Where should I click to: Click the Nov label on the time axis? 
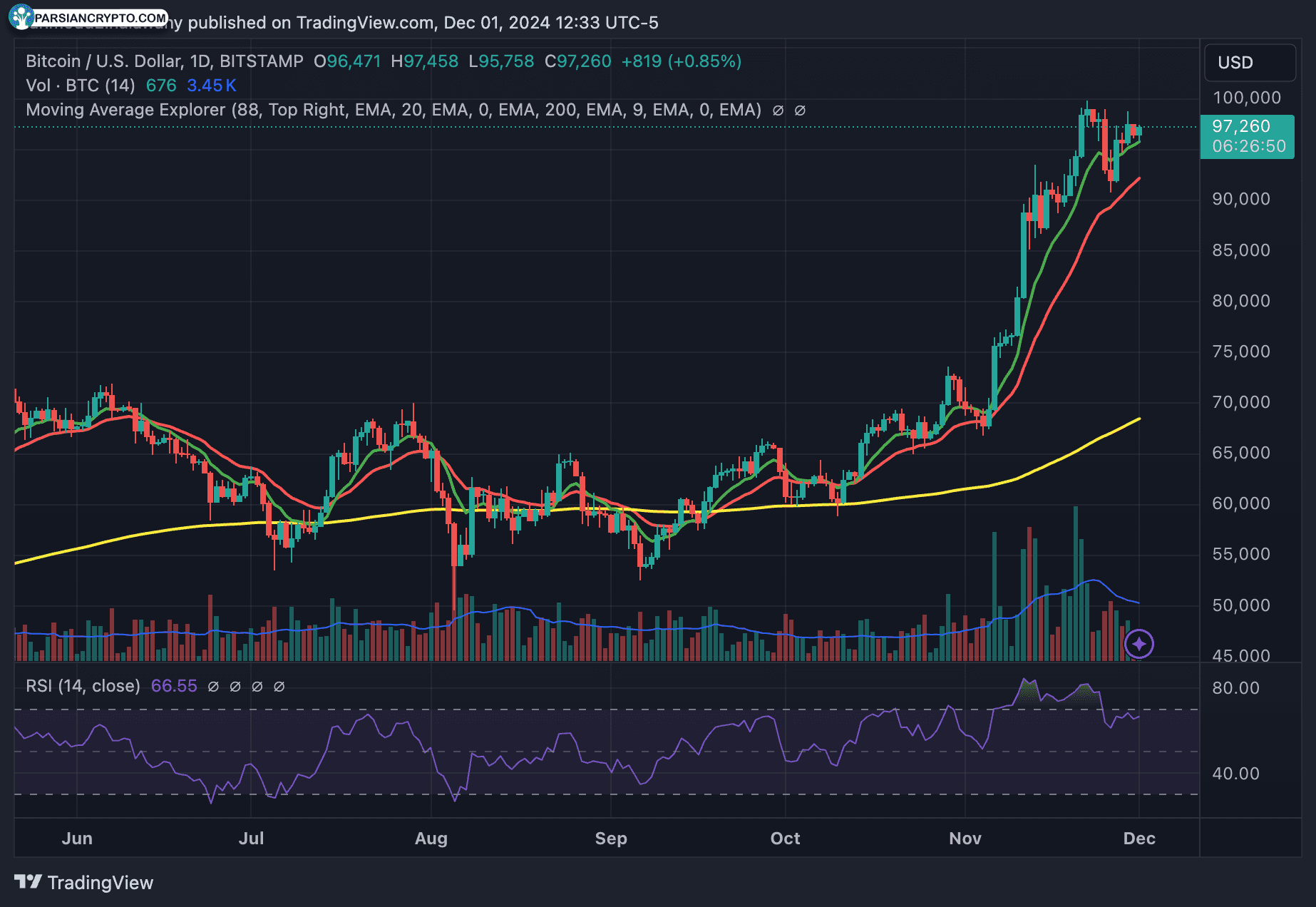click(x=965, y=839)
